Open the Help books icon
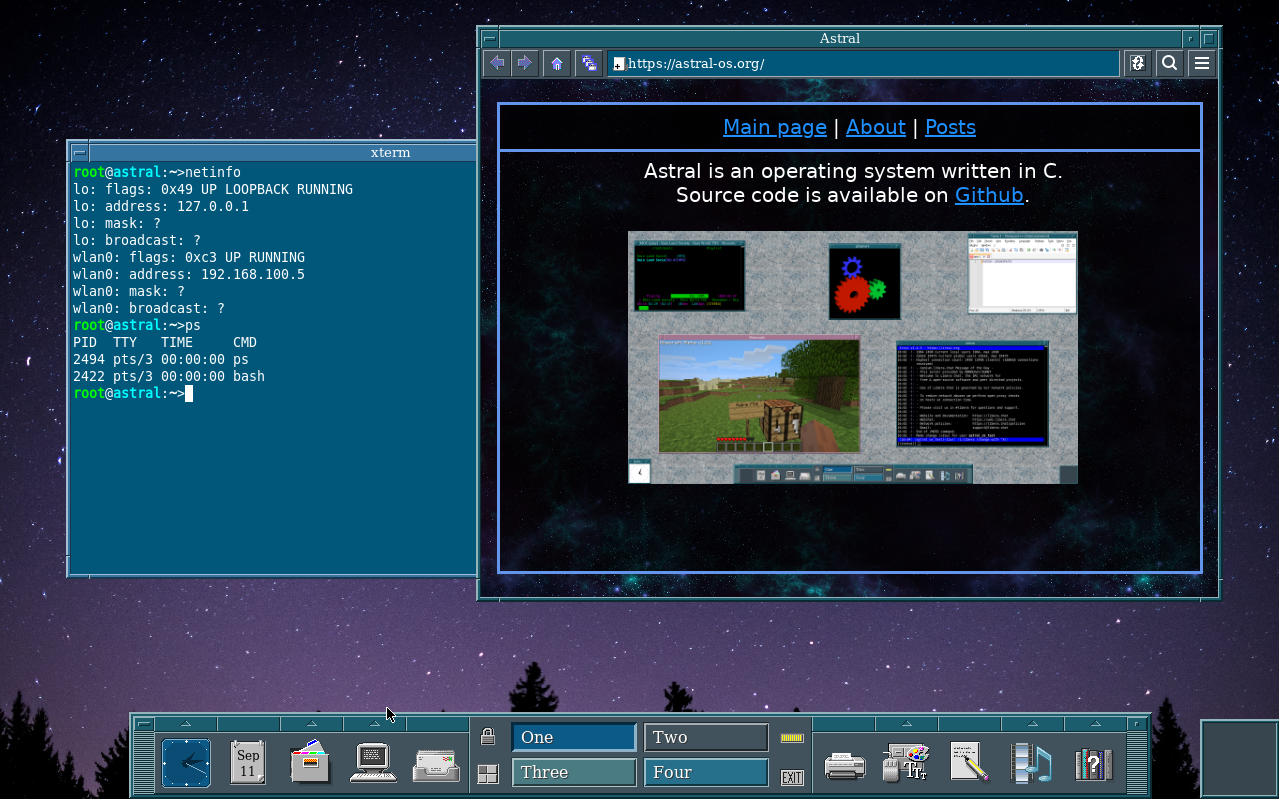The height and width of the screenshot is (799, 1279). (1094, 765)
